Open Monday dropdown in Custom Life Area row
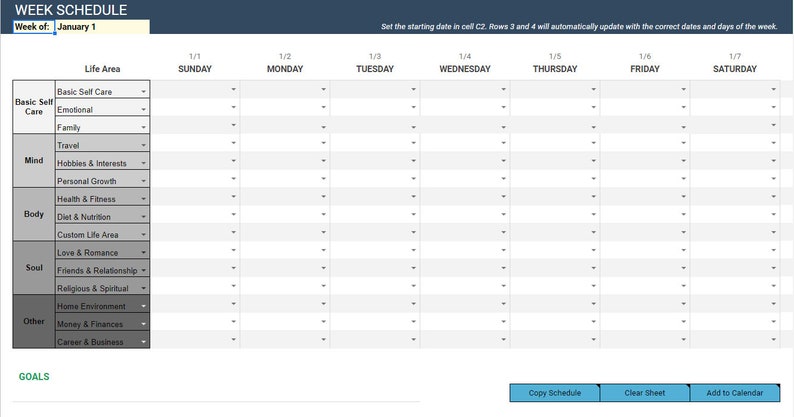This screenshot has height=417, width=794. coord(324,232)
